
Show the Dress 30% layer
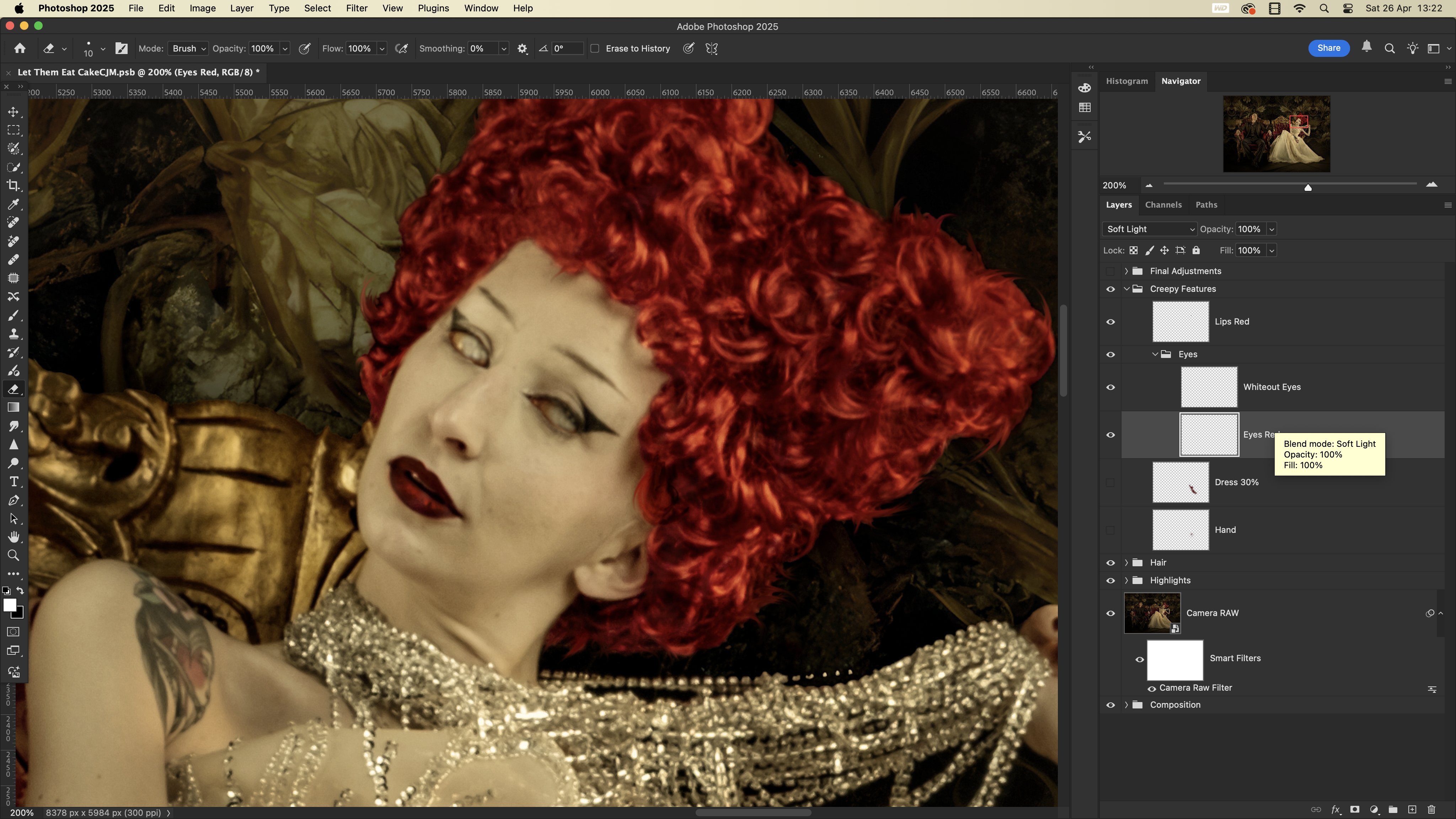[1110, 482]
